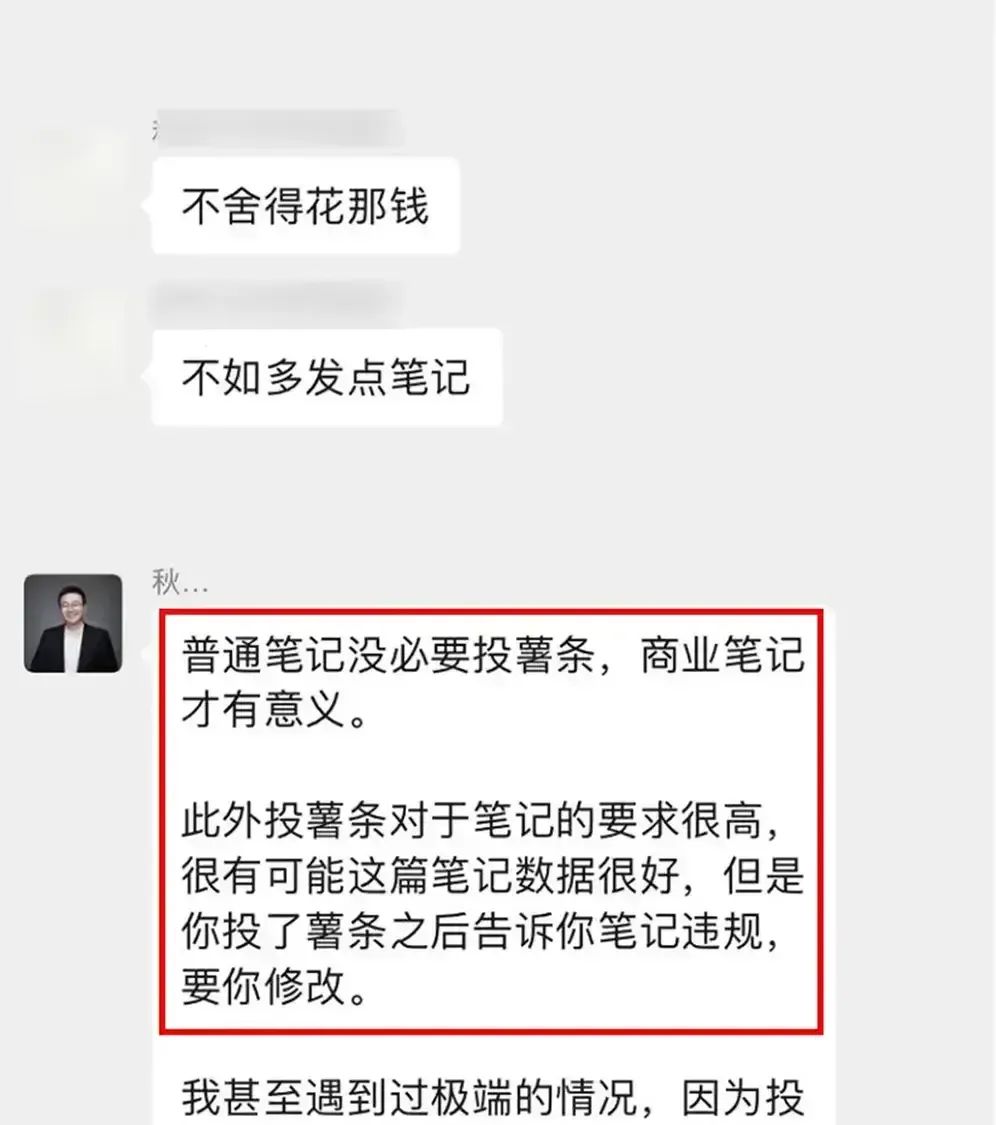Click the words "笔记违规" in the message
Screen dimensions: 996x1125
coord(681,931)
